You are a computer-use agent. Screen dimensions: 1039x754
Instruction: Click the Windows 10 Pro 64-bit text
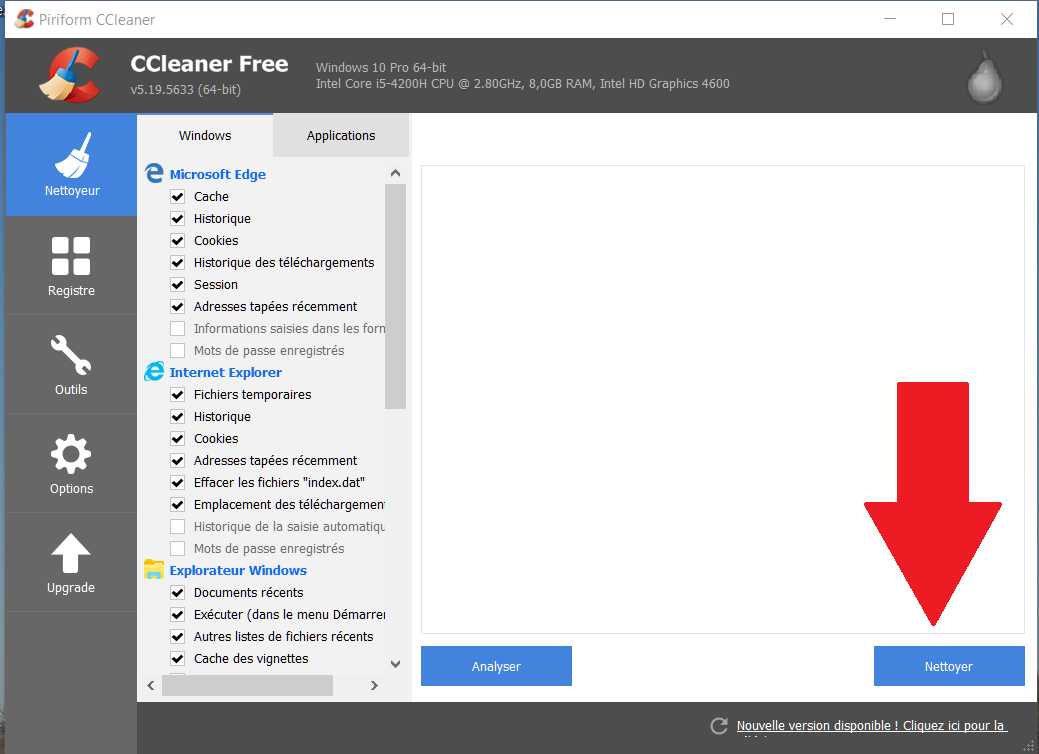click(x=381, y=68)
